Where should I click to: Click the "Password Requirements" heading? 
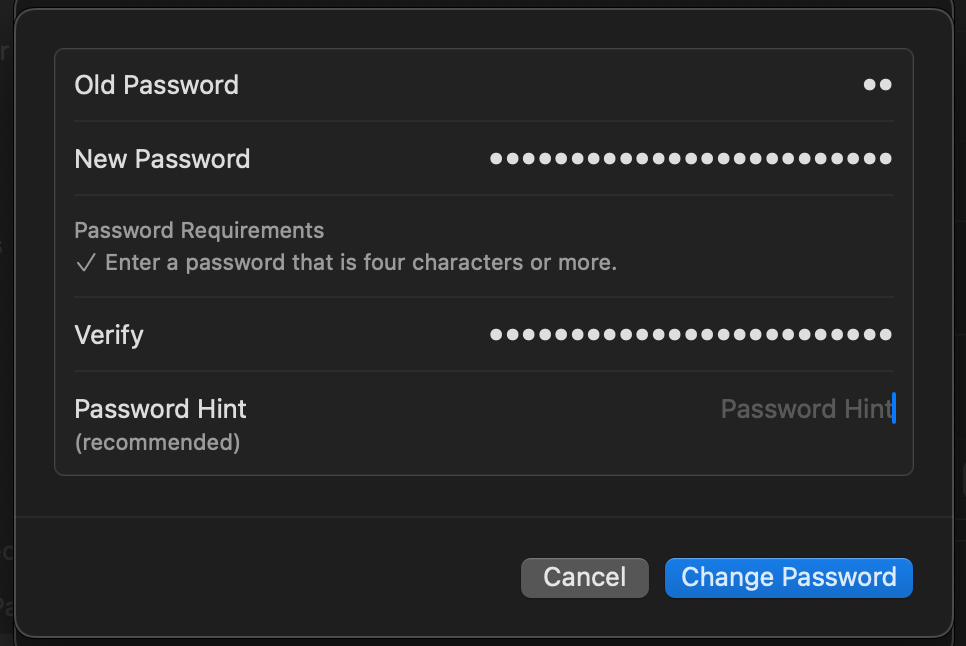coord(199,230)
